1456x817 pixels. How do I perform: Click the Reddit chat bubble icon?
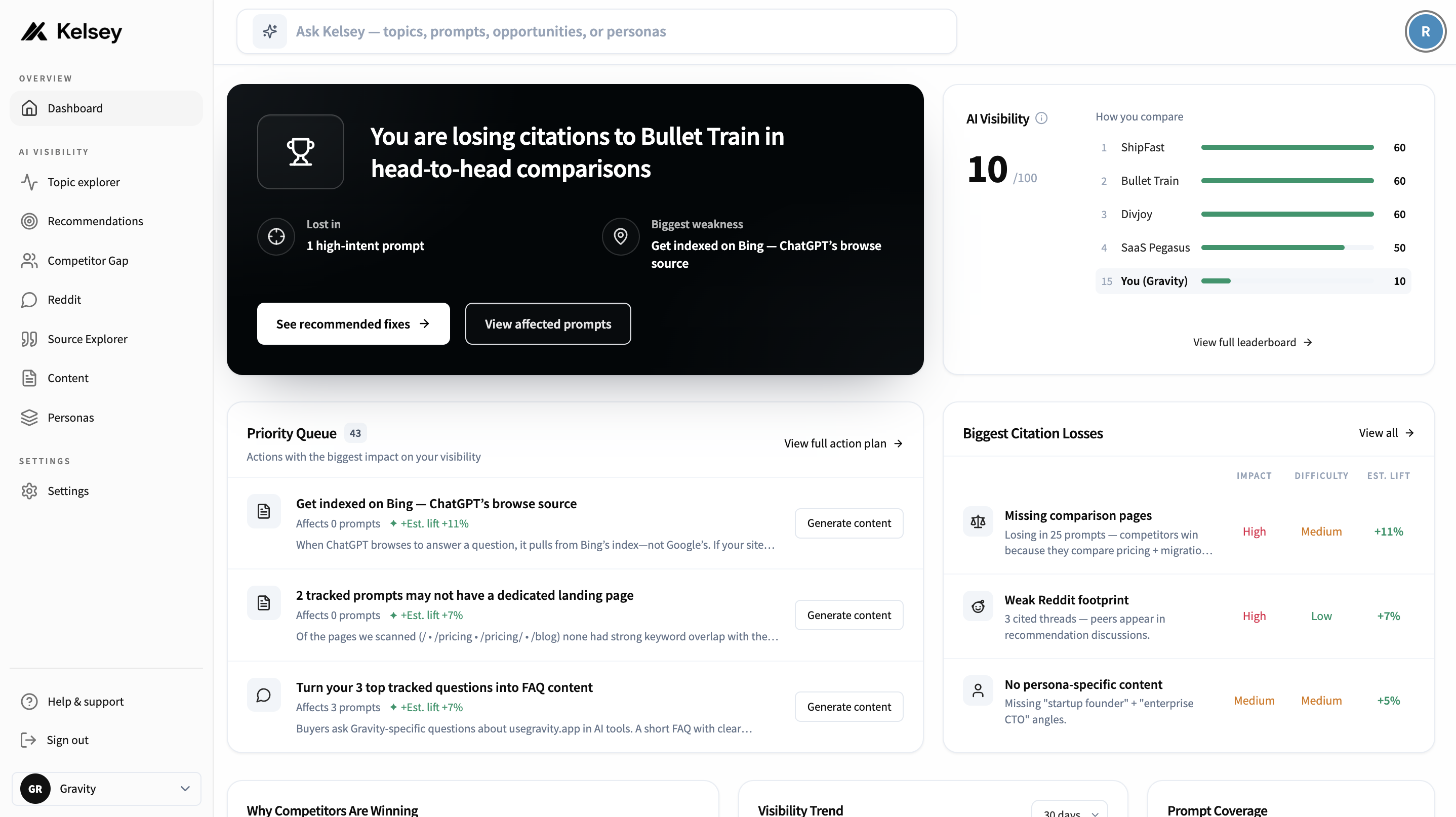tap(29, 300)
